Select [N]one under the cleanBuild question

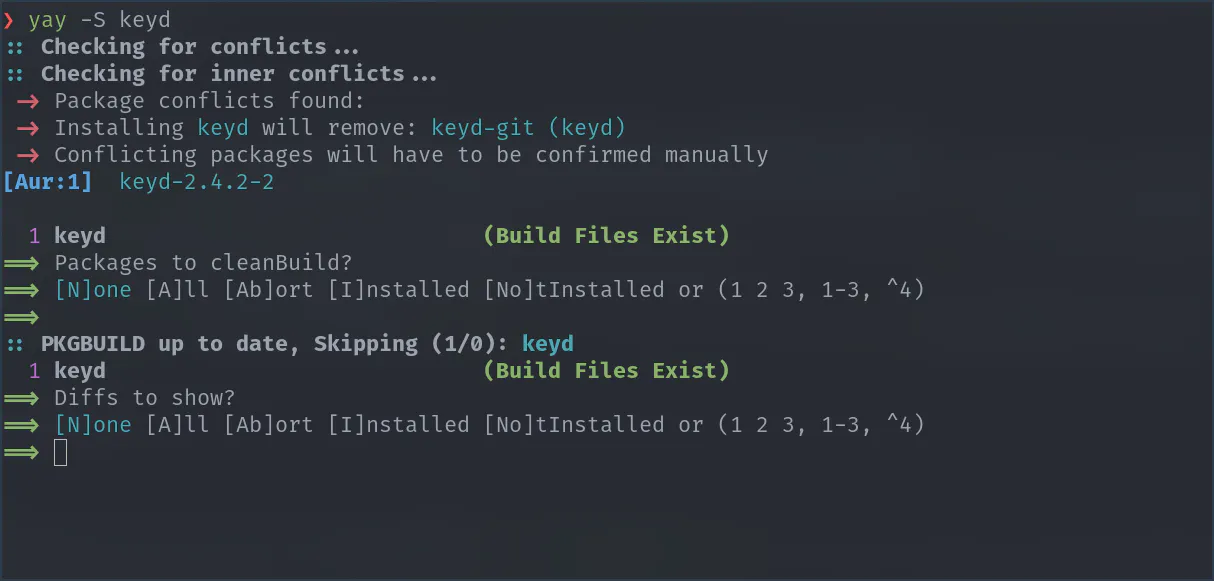tap(93, 290)
